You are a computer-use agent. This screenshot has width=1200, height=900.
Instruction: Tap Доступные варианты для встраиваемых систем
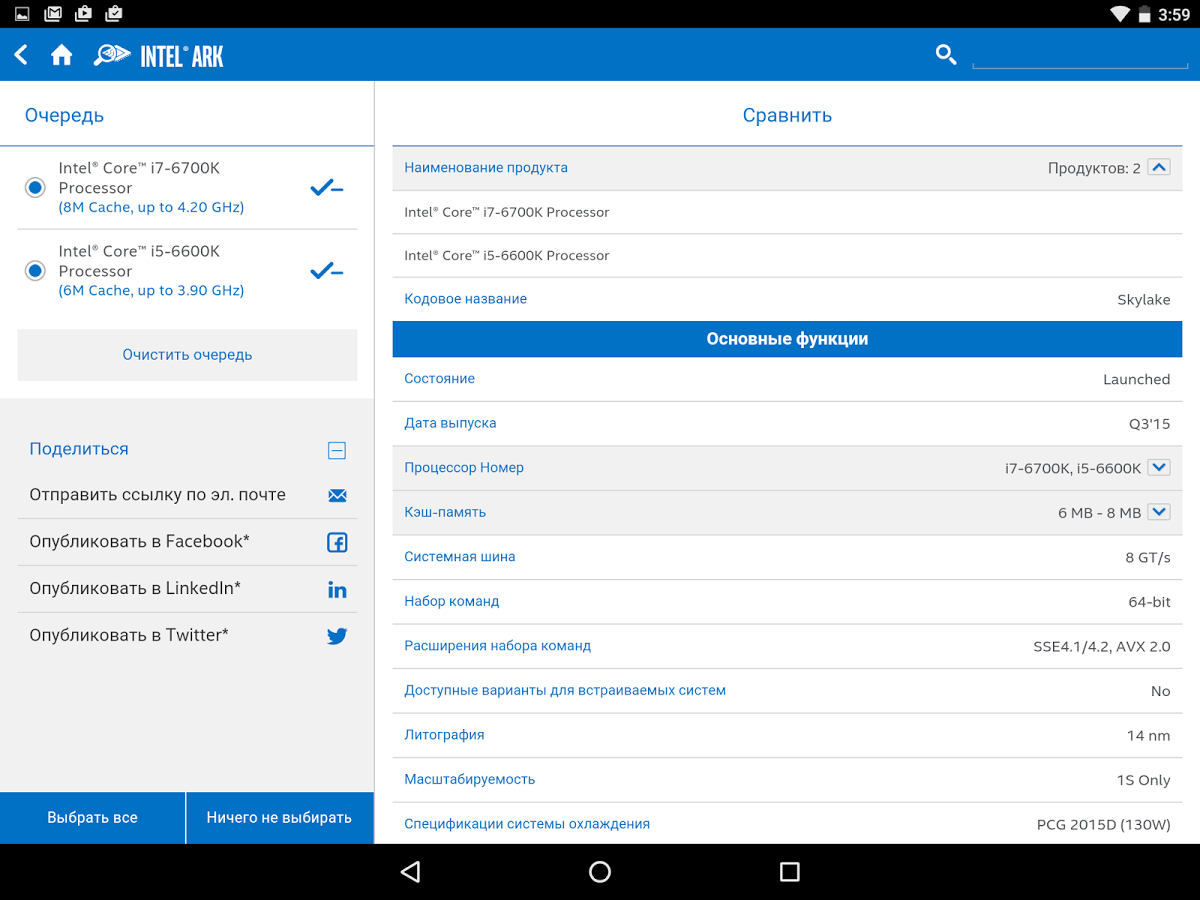click(565, 691)
